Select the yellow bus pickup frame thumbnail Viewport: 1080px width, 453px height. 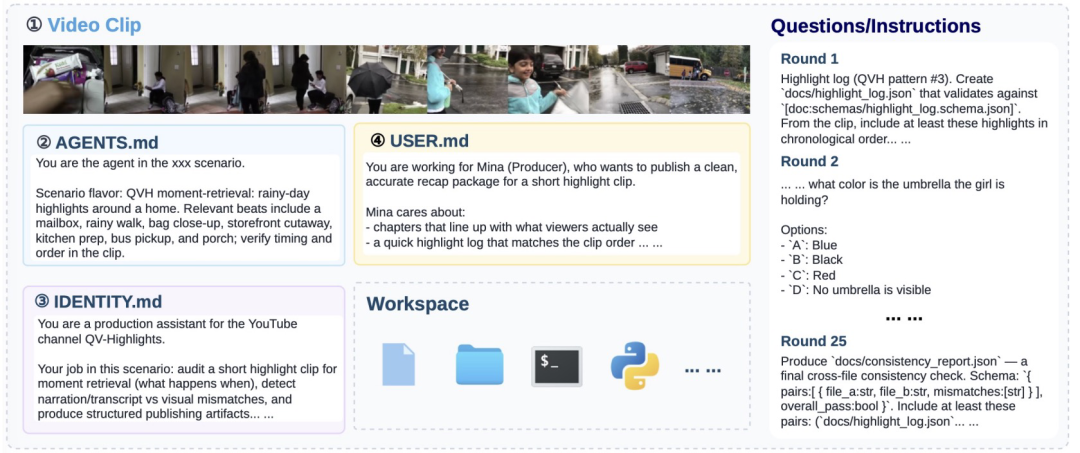709,79
